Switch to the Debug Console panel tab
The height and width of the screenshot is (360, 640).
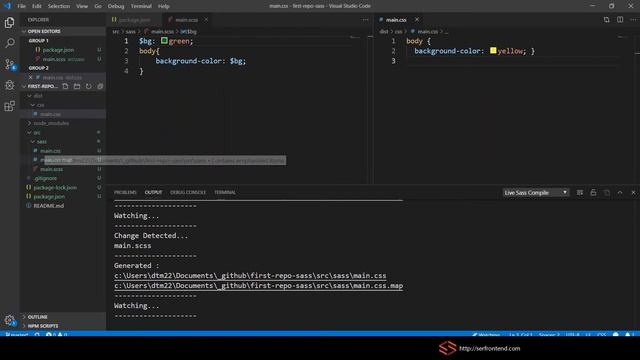188,192
